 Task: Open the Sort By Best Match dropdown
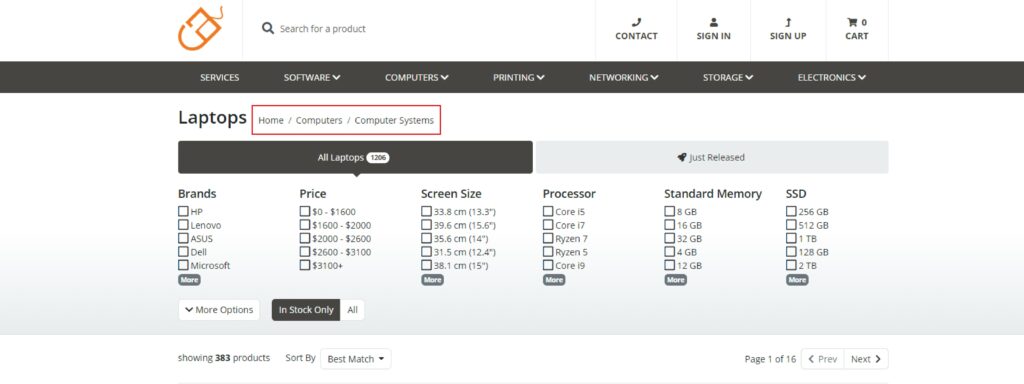click(356, 359)
